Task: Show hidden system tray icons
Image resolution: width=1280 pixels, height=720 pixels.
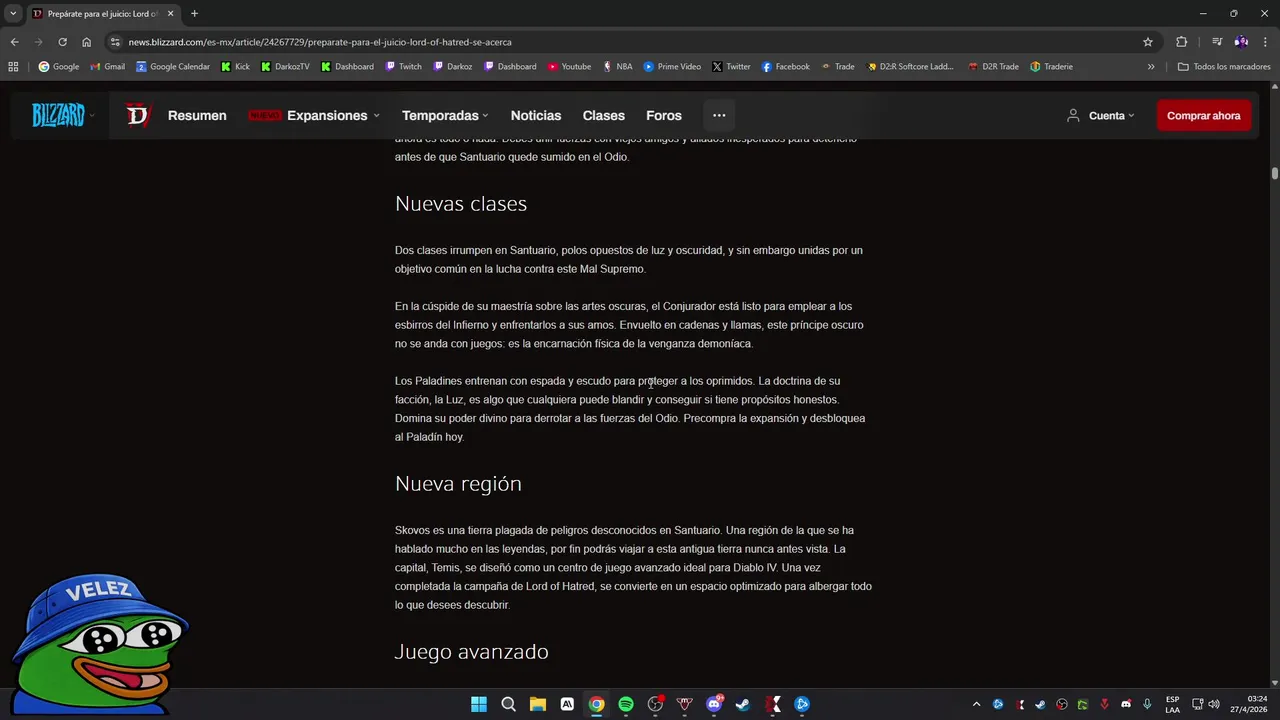Action: tap(976, 704)
